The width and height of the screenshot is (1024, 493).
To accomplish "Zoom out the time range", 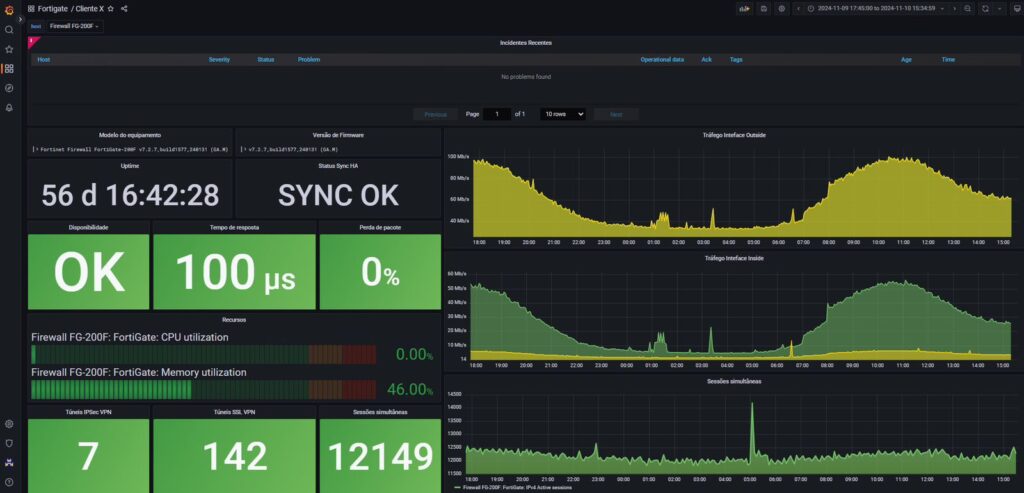I will pos(968,8).
